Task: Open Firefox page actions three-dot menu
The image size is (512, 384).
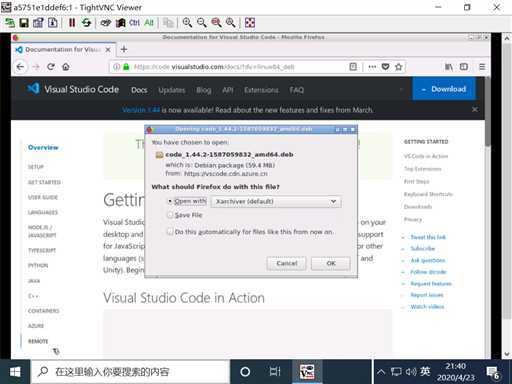Action: 372,67
